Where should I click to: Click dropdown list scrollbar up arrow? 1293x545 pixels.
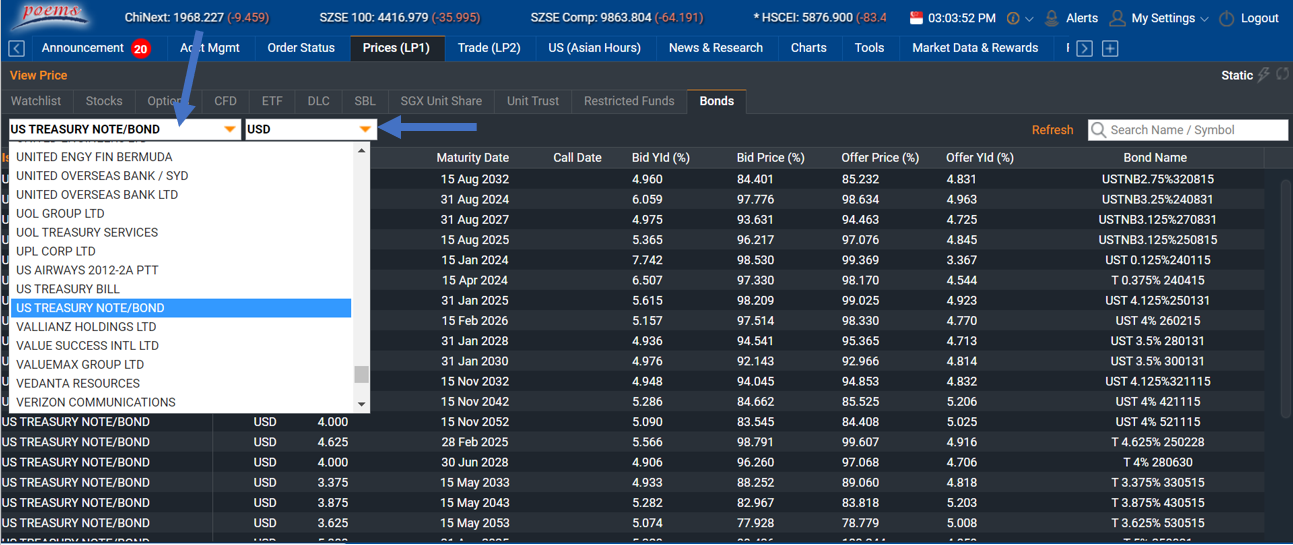(362, 151)
